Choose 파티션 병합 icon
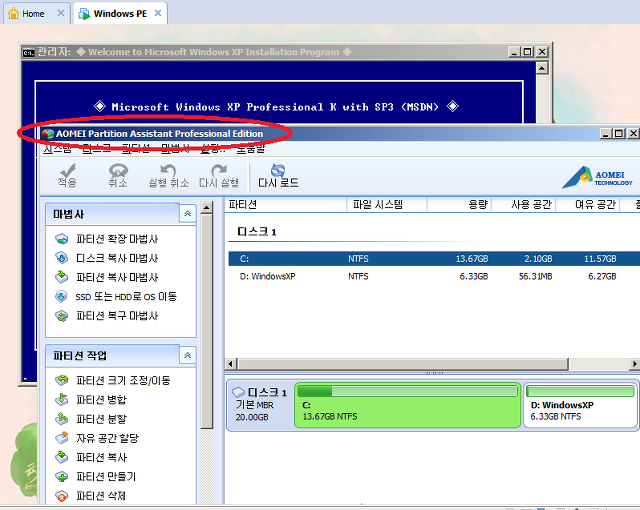Viewport: 640px width, 510px height. click(x=62, y=399)
